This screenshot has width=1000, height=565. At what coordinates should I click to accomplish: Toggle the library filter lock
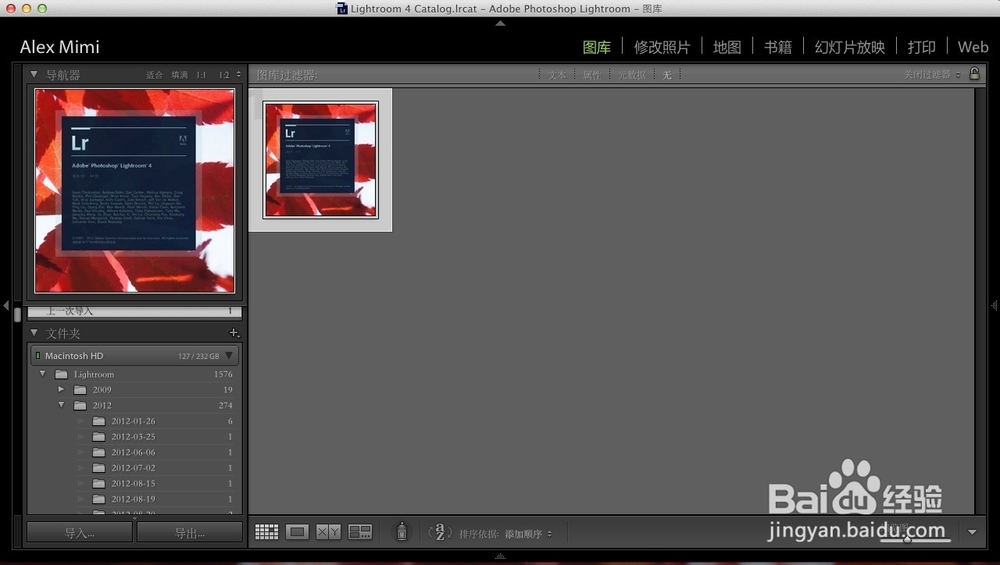[x=974, y=73]
